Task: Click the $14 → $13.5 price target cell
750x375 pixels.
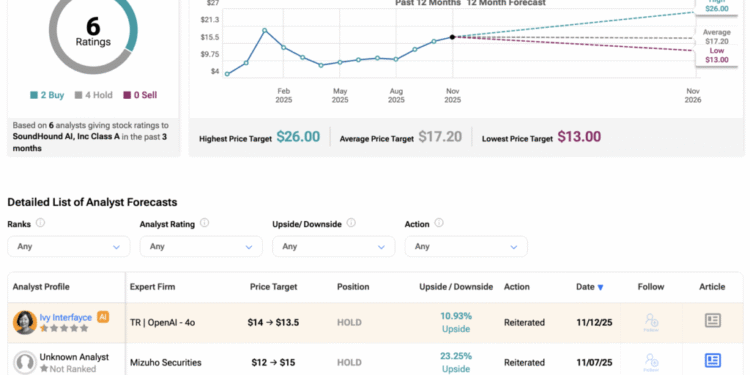Action: tap(274, 322)
